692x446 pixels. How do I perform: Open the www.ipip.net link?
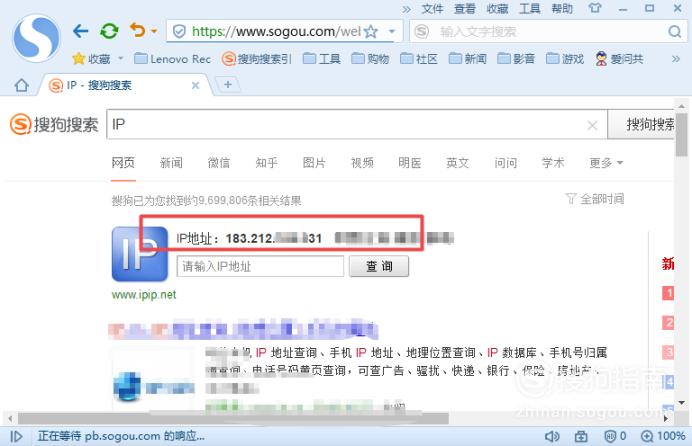144,295
